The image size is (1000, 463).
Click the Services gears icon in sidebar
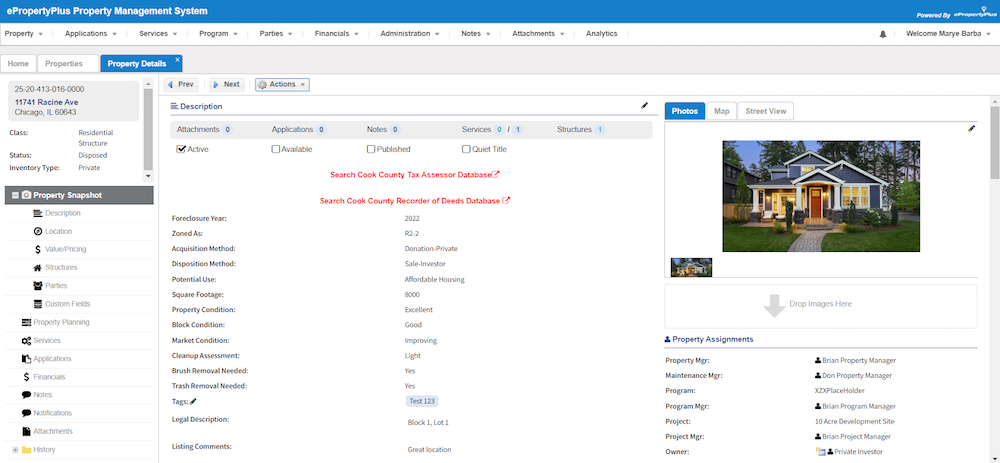click(x=26, y=341)
